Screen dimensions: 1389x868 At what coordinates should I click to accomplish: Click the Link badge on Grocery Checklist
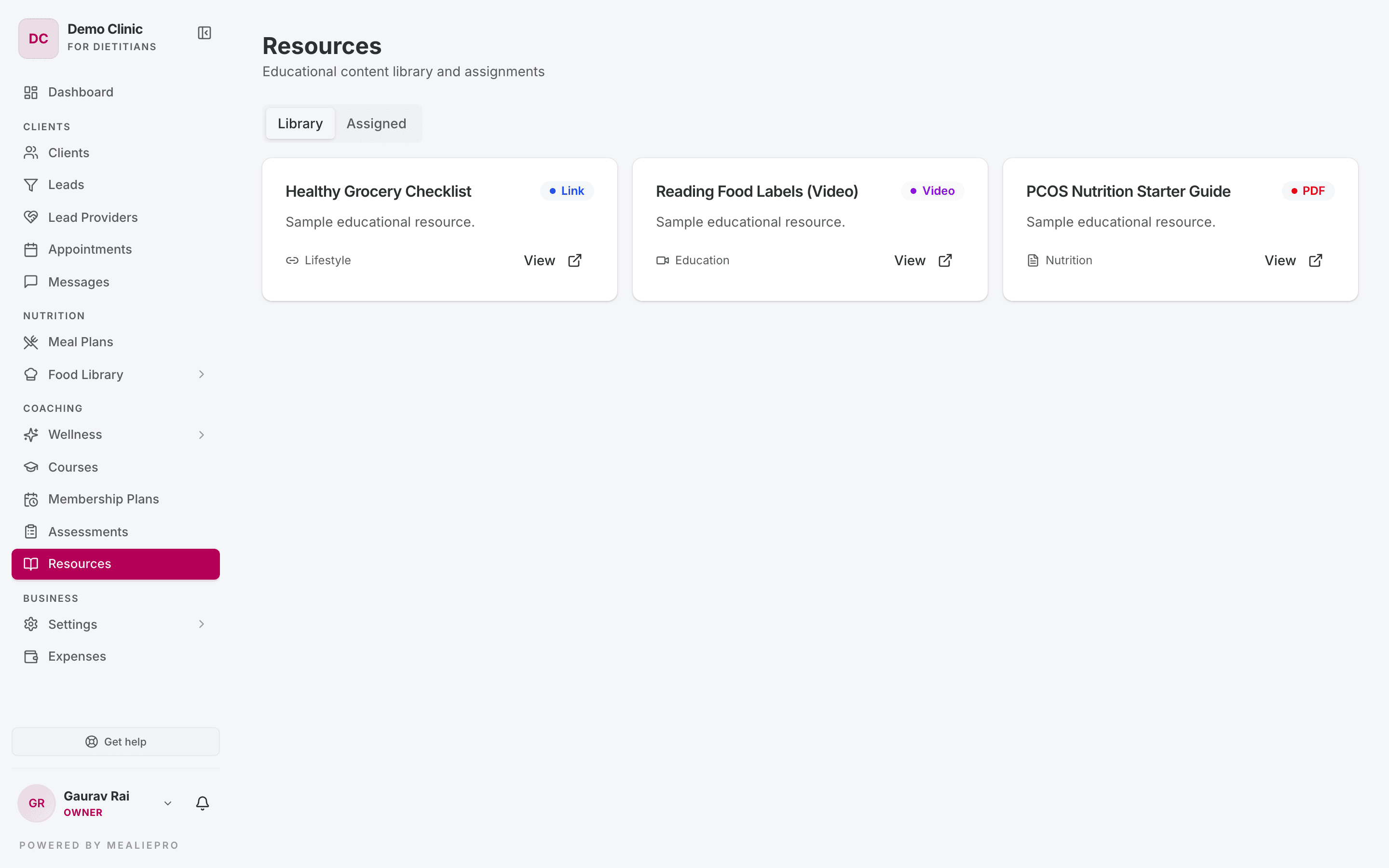click(x=567, y=190)
